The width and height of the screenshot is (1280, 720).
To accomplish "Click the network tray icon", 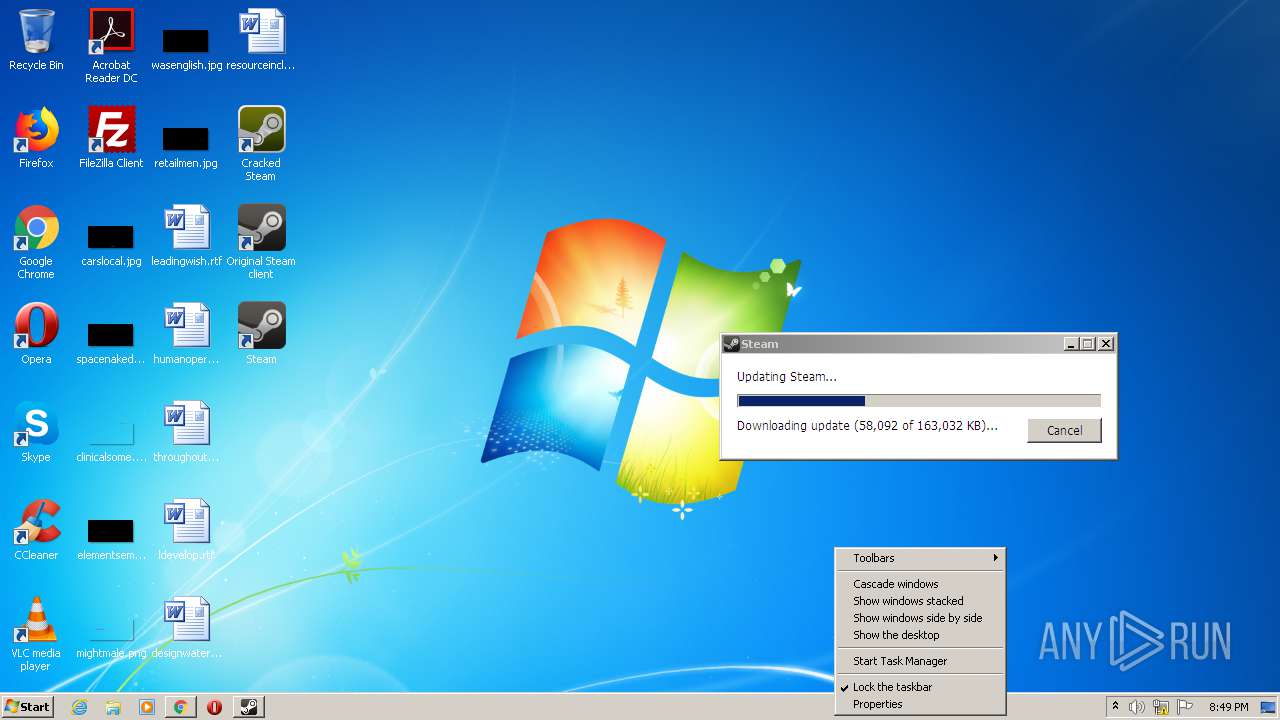I will (1161, 707).
